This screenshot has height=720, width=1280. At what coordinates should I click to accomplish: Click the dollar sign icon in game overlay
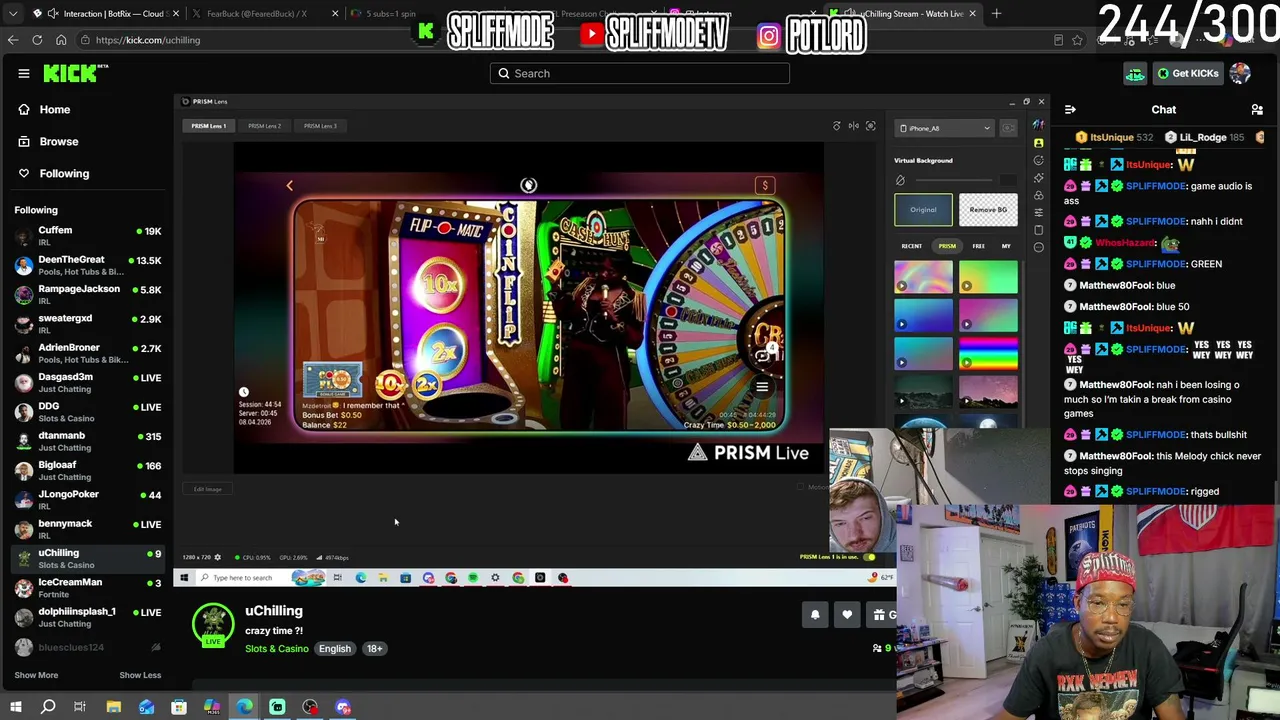[x=765, y=185]
